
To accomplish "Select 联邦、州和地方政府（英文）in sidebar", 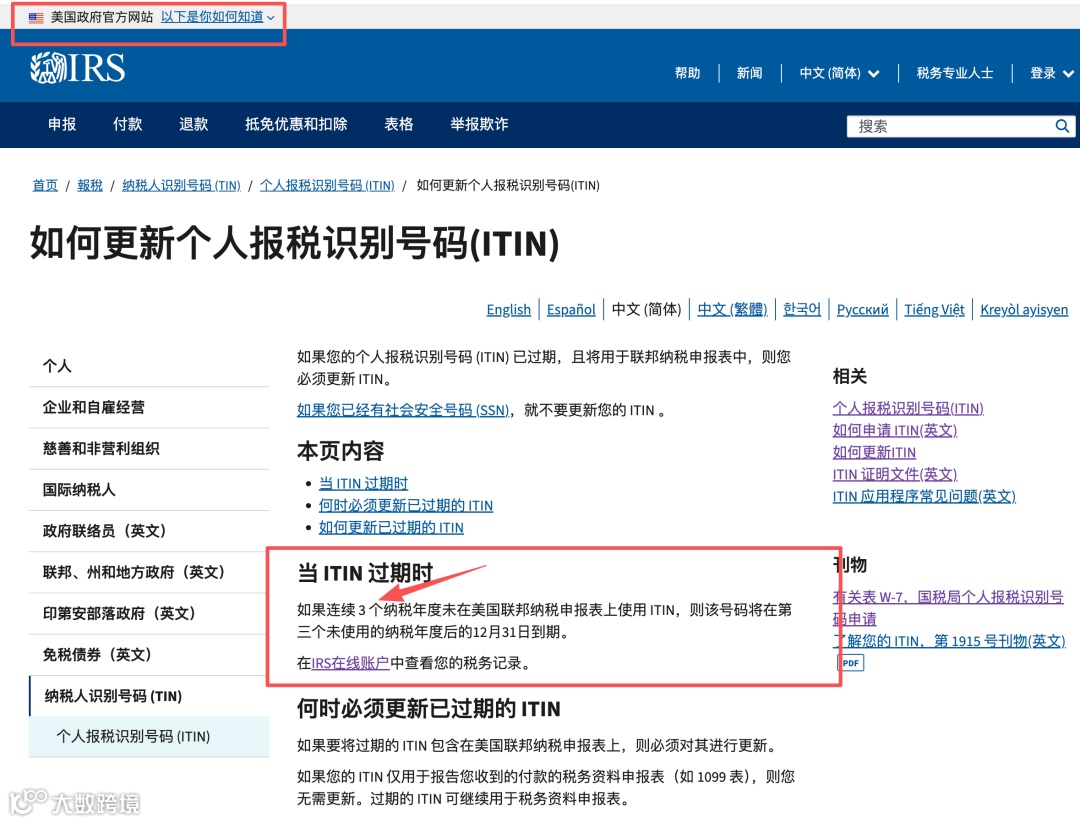I will tap(149, 572).
